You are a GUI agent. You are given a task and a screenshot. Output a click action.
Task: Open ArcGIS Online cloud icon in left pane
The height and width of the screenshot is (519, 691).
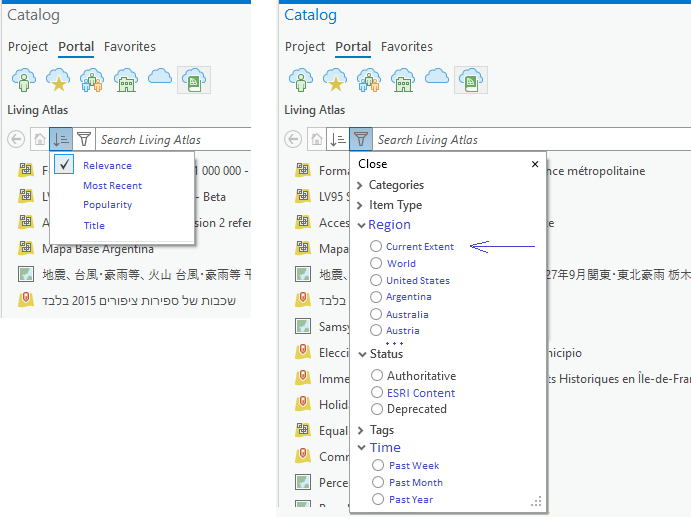160,77
